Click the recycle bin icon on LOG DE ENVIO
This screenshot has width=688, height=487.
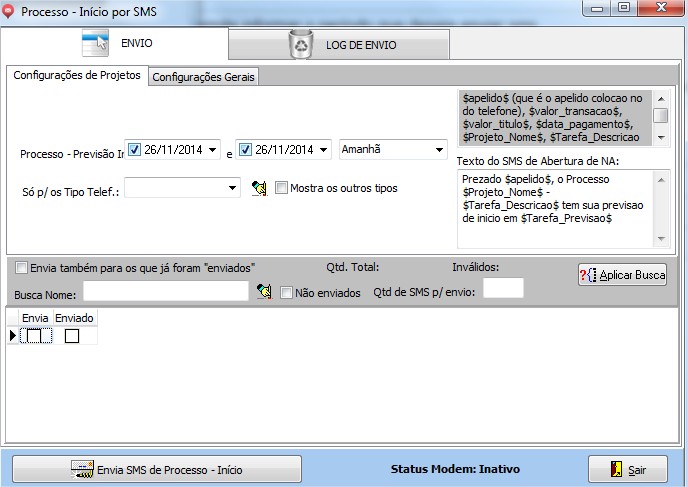[300, 44]
